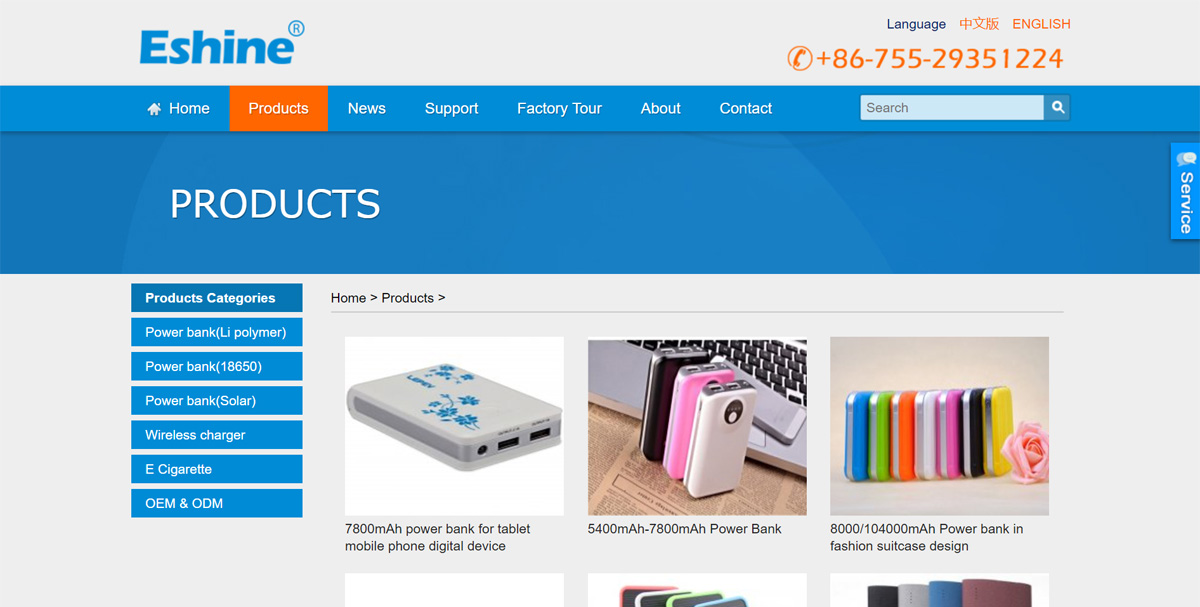Open the Products menu tab
The height and width of the screenshot is (607, 1200).
tap(278, 108)
